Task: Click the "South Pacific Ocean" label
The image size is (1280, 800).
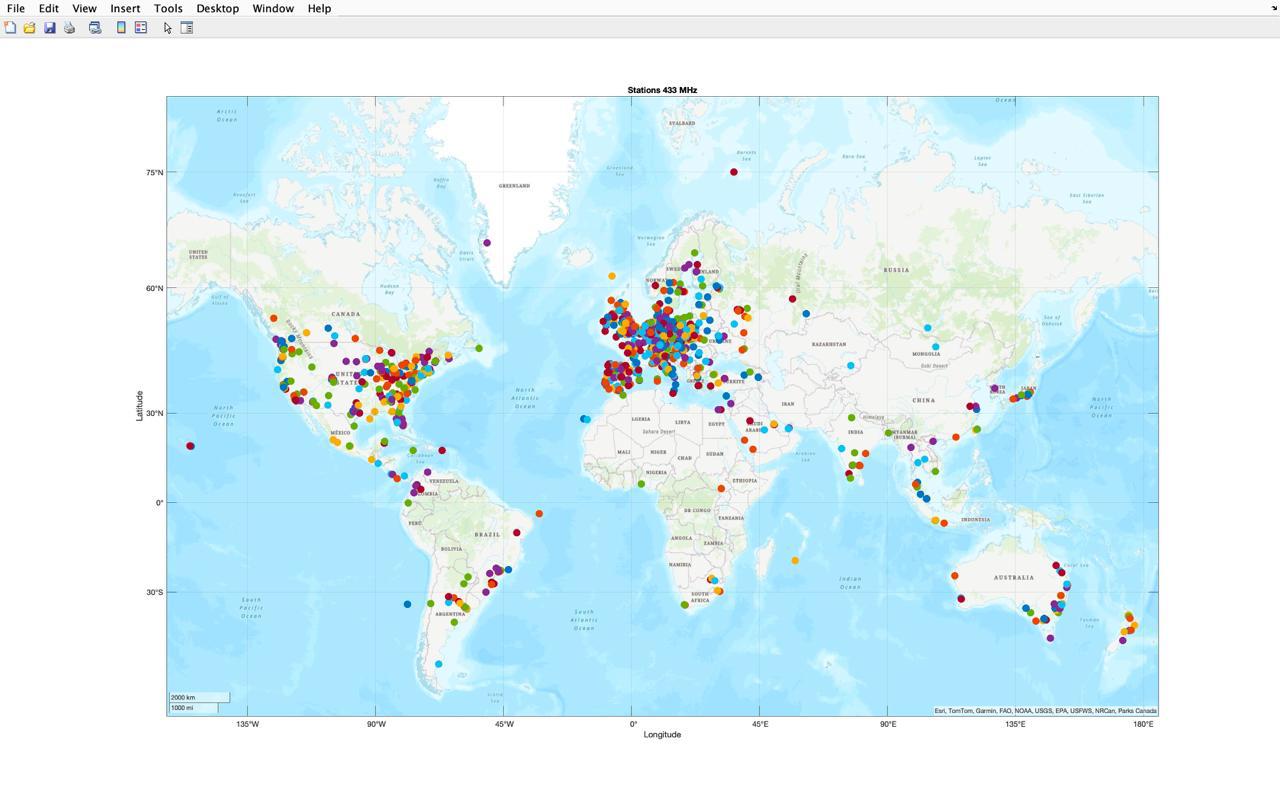Action: click(251, 607)
